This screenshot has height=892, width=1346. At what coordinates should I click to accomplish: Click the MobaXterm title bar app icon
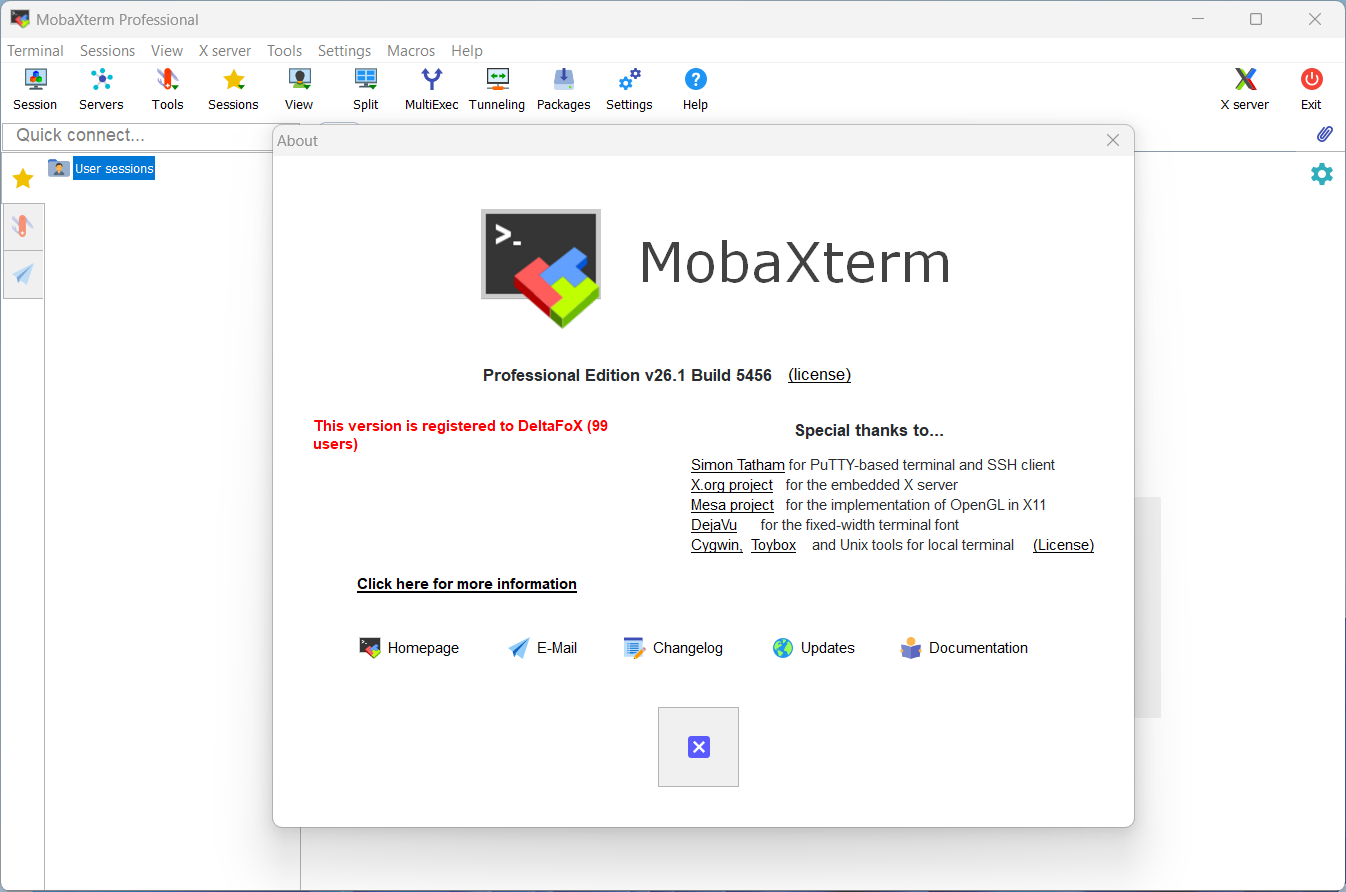pos(20,19)
